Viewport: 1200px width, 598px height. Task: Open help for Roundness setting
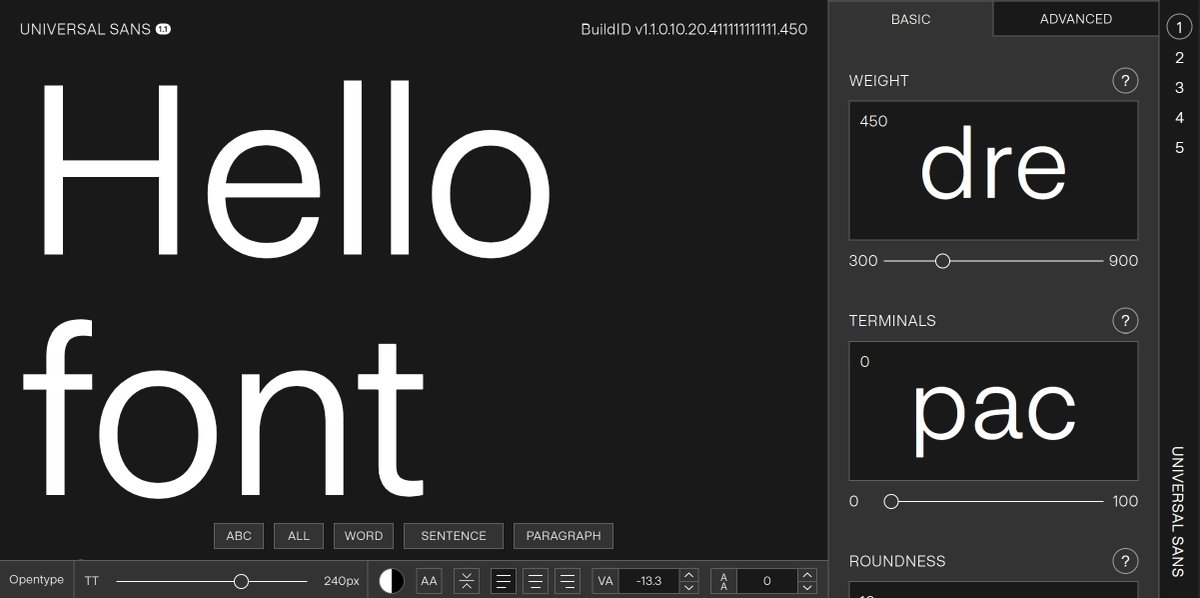pyautogui.click(x=1125, y=561)
